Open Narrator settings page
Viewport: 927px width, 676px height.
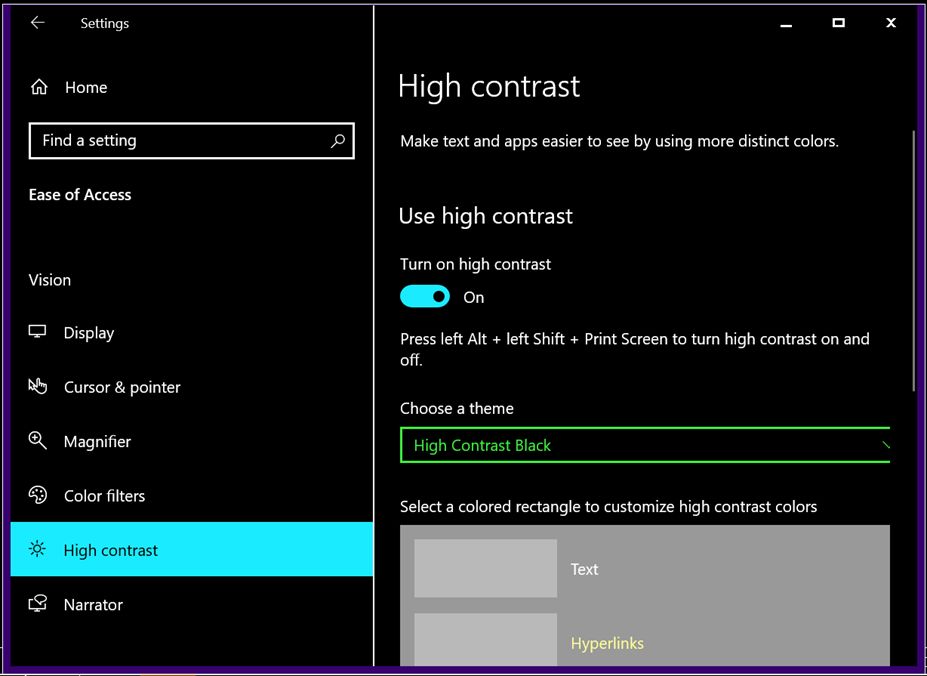pyautogui.click(x=192, y=604)
